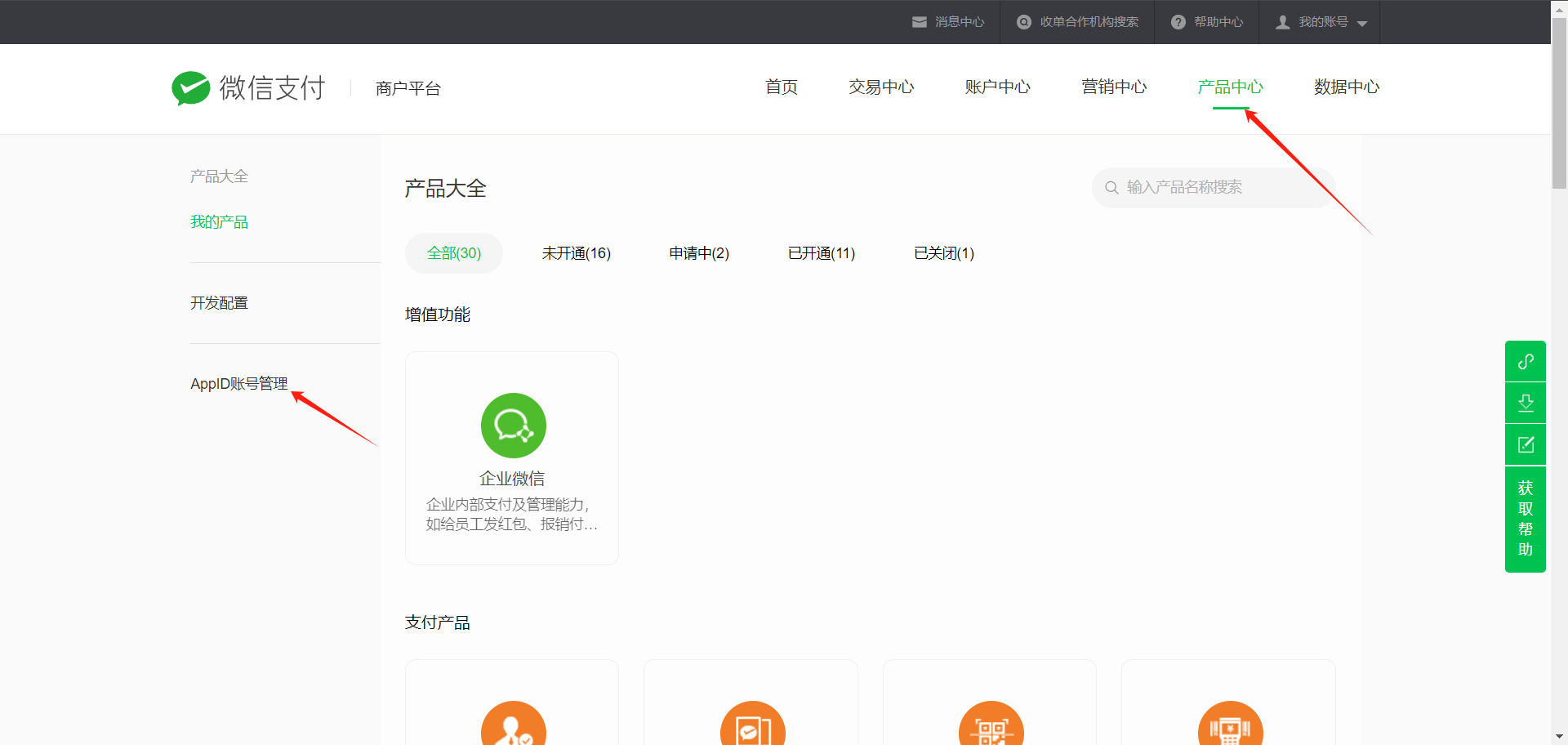Select the 已开通(11) filter tab

click(821, 253)
